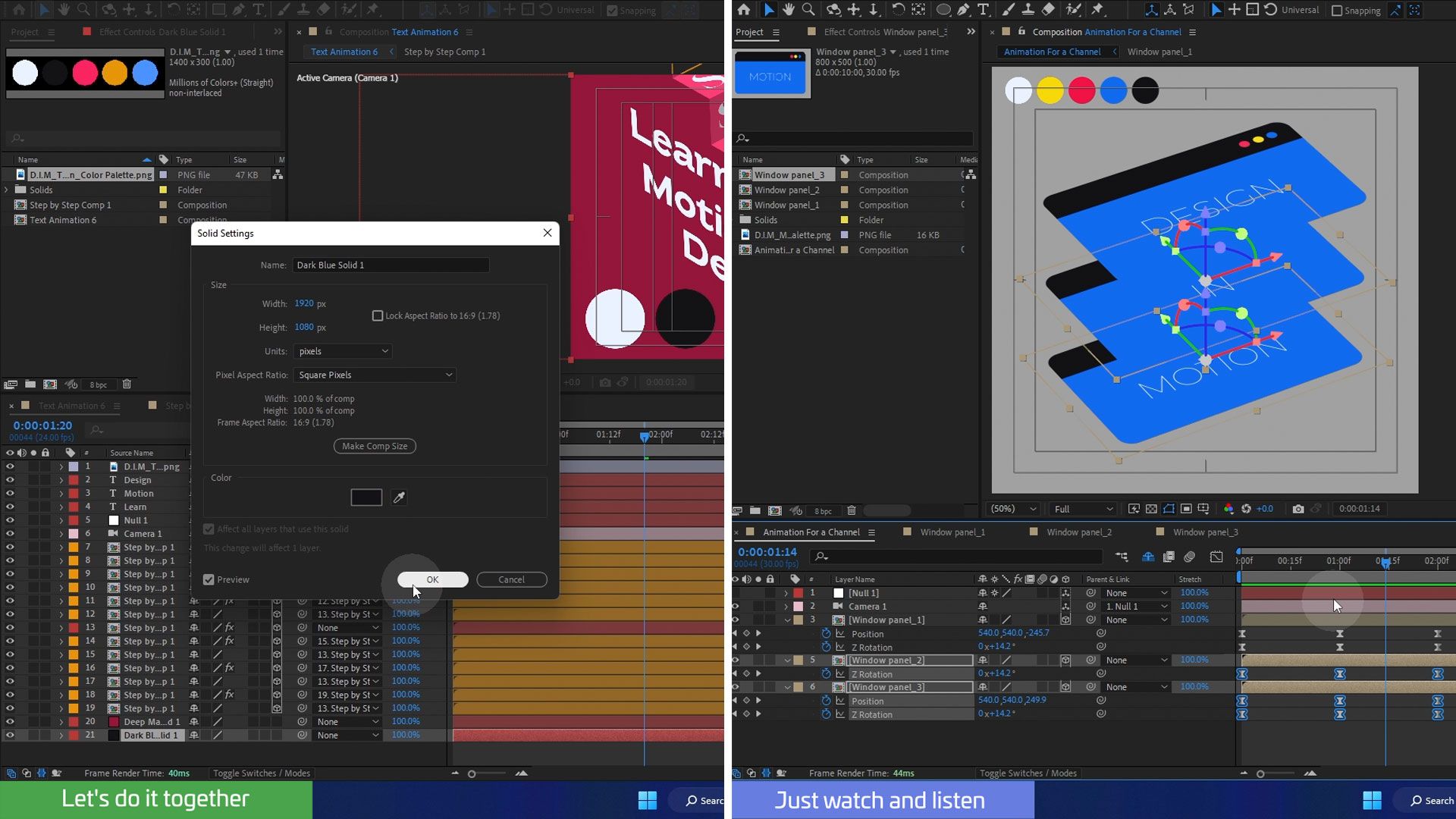Click the Puppet Pin tool in right toolbar
Viewport: 1456px width, 819px height.
click(1097, 10)
